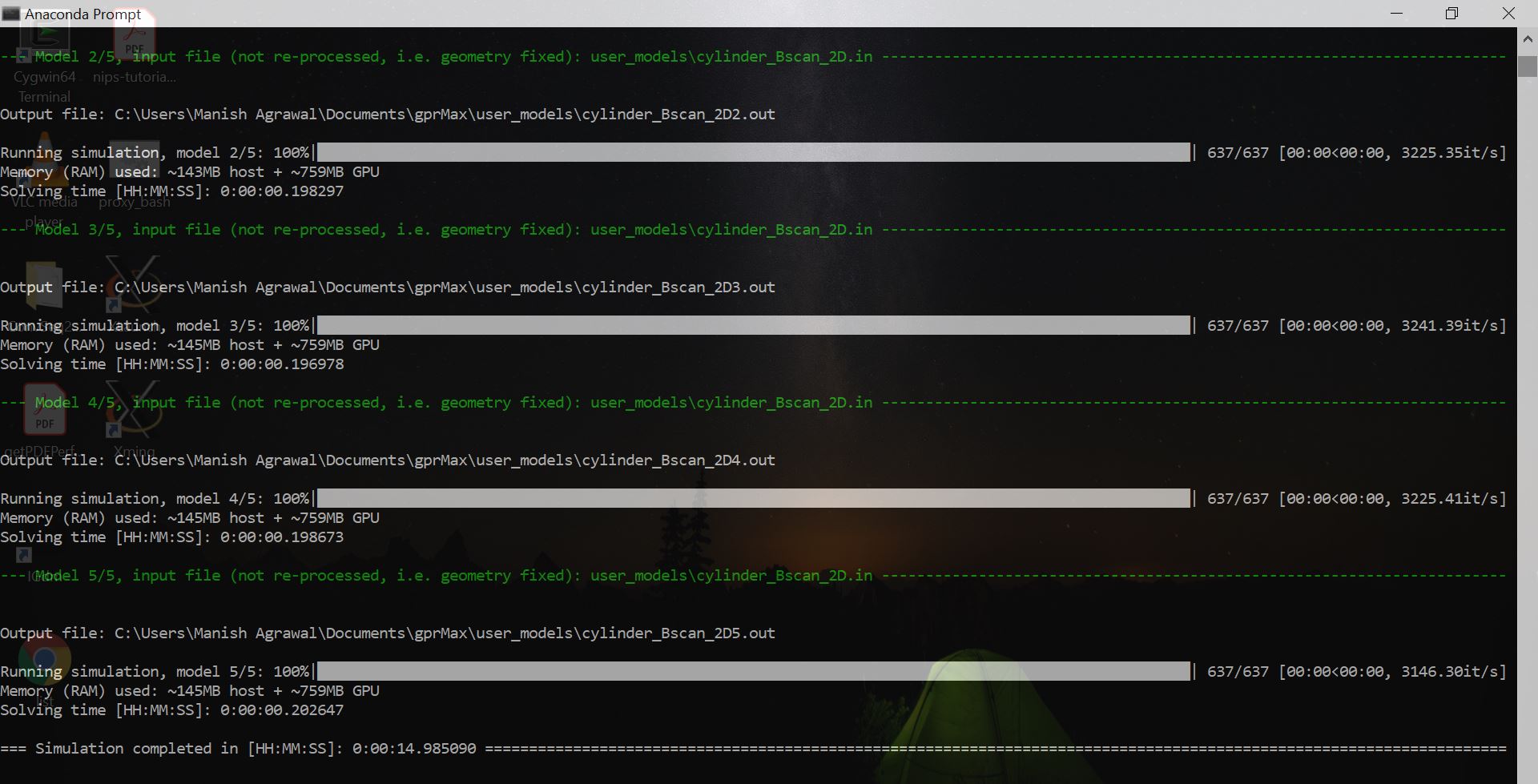Minimize the Anaconda Prompt window
Viewport: 1538px width, 784px height.
[x=1396, y=13]
